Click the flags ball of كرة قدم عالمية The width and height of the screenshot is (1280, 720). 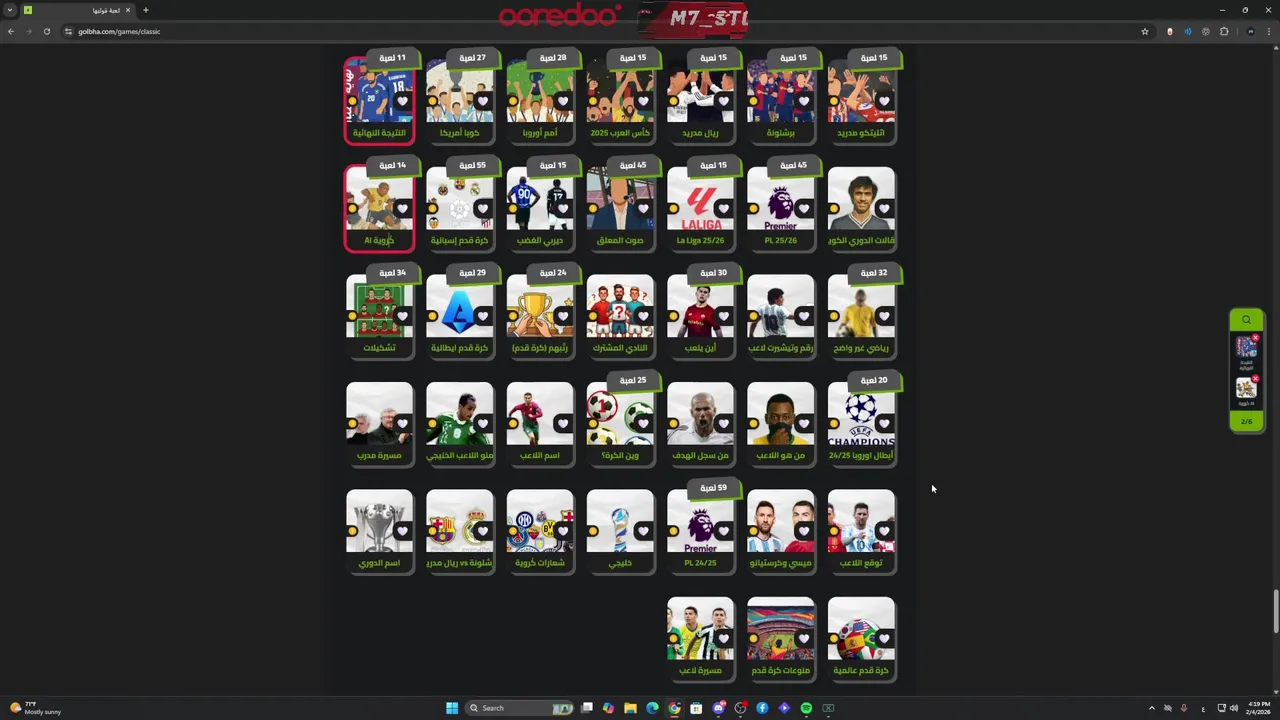click(x=861, y=630)
